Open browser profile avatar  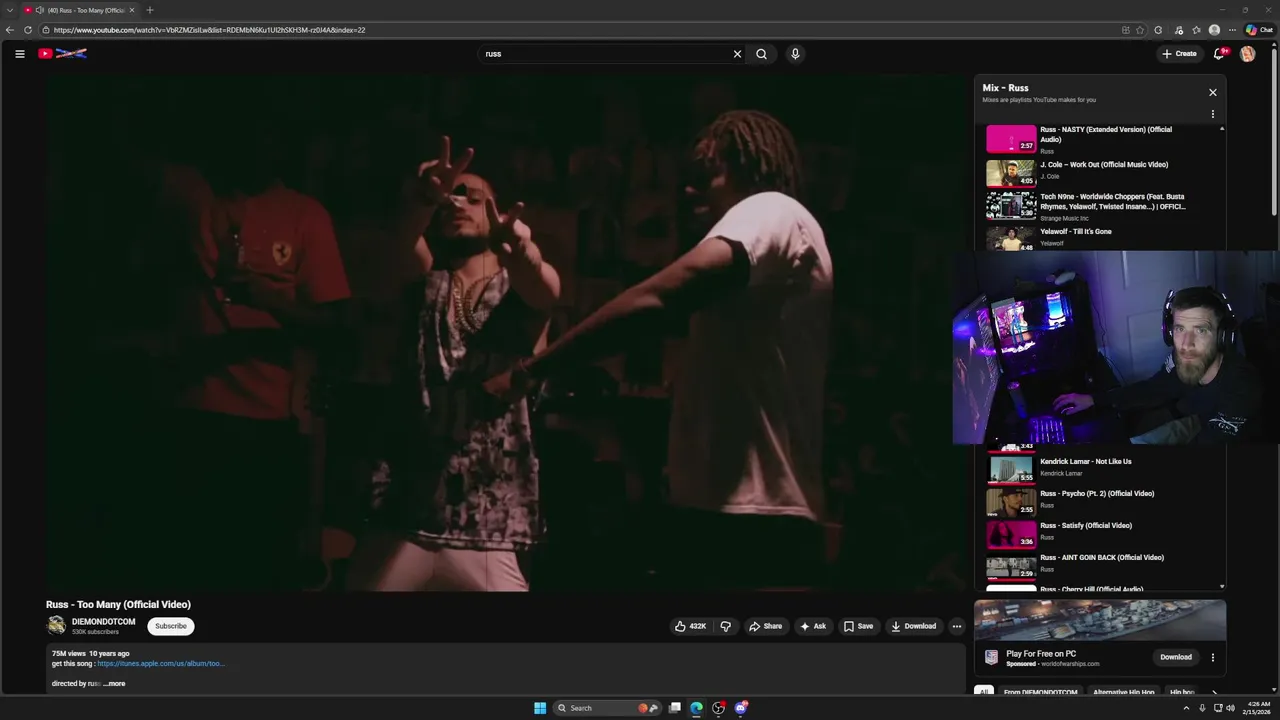[1214, 30]
